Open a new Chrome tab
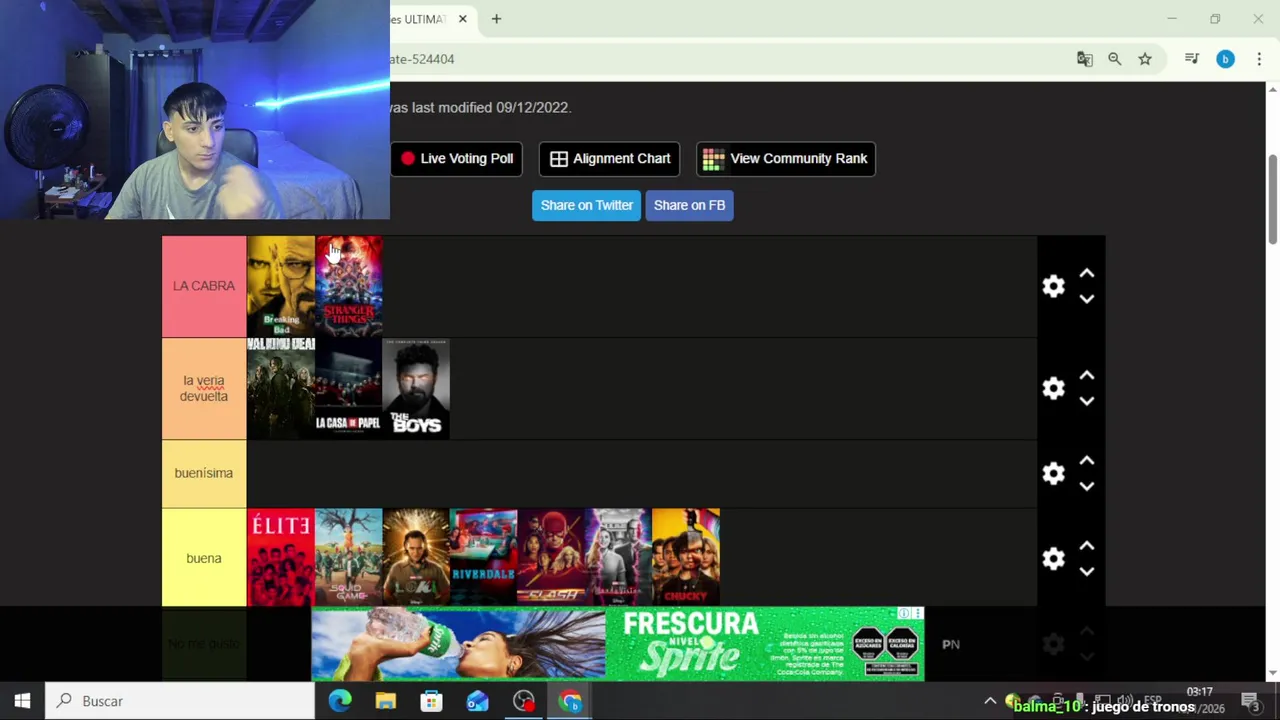Viewport: 1280px width, 720px height. click(496, 19)
